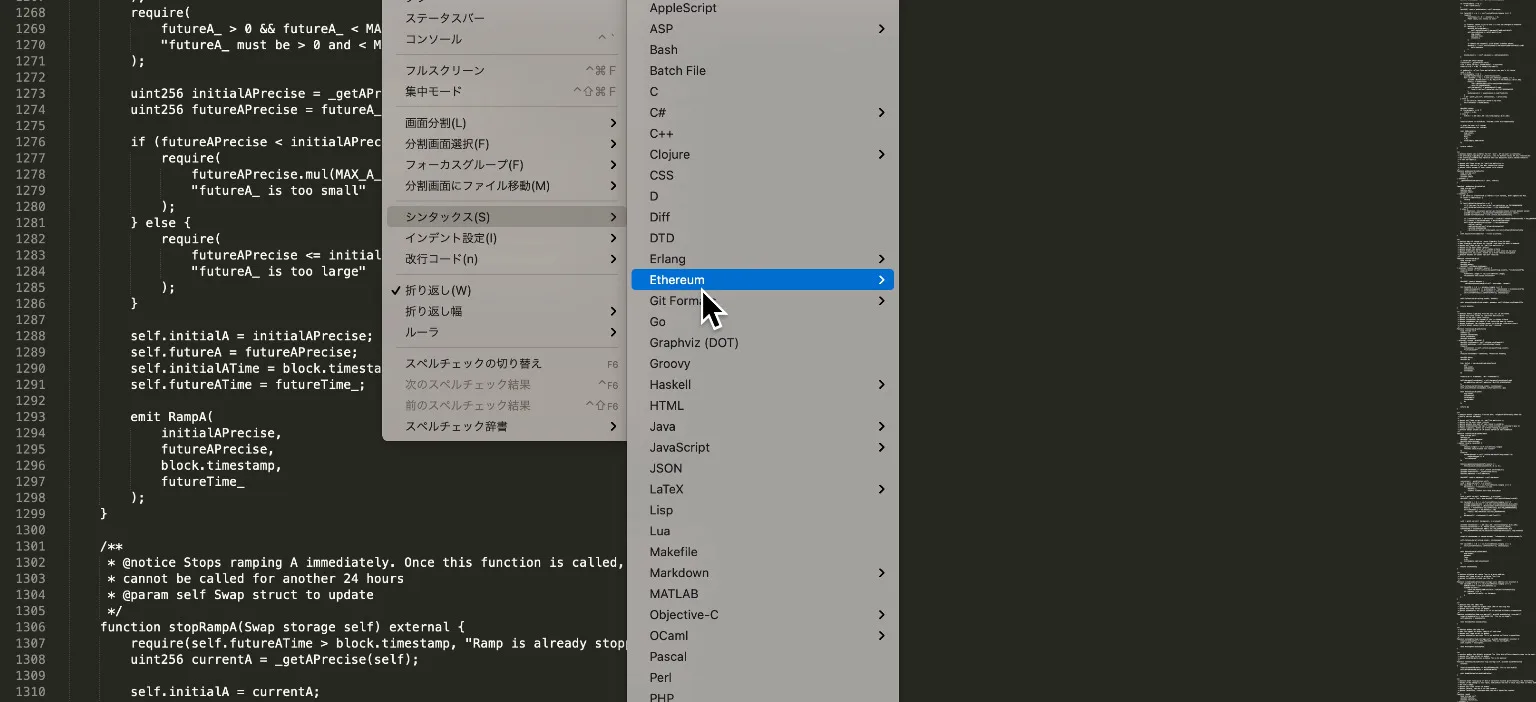Image resolution: width=1536 pixels, height=702 pixels.
Task: Pick the C syntax entry
Action: click(763, 92)
